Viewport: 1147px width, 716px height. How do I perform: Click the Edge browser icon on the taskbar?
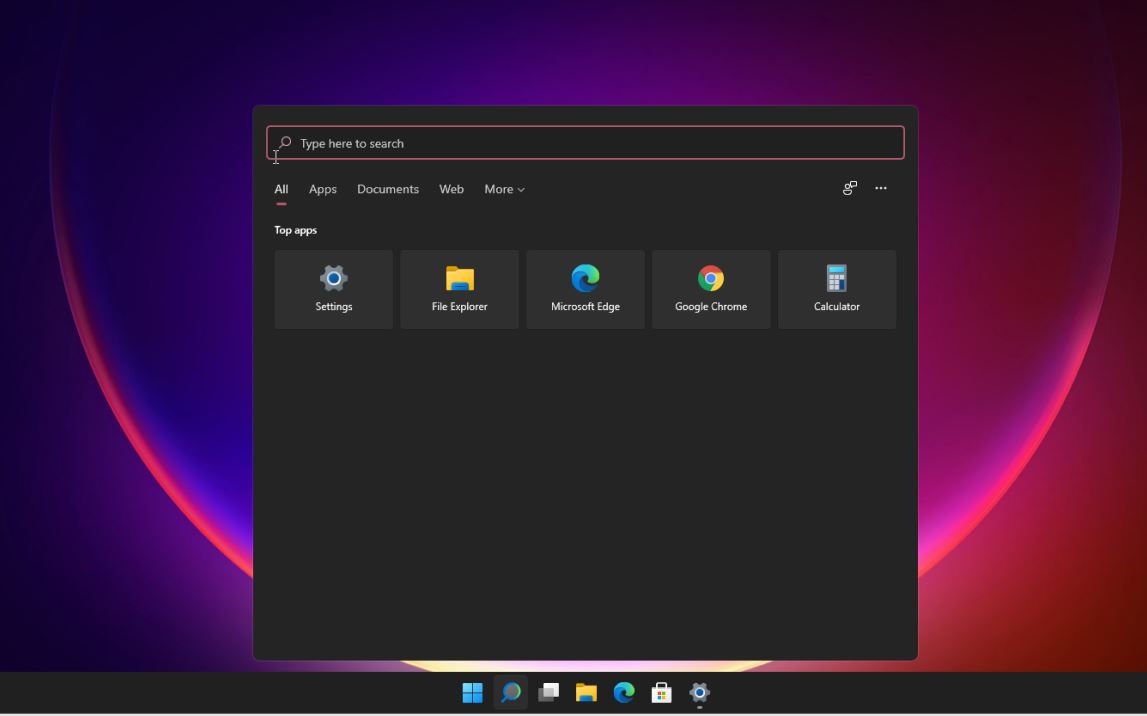(624, 692)
